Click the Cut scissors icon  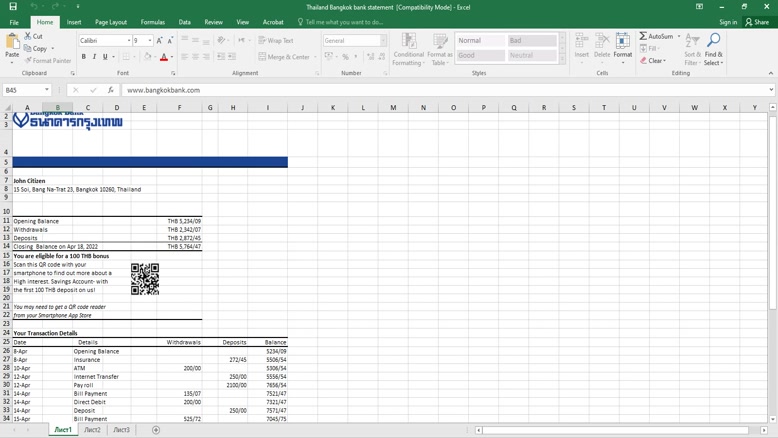(29, 36)
